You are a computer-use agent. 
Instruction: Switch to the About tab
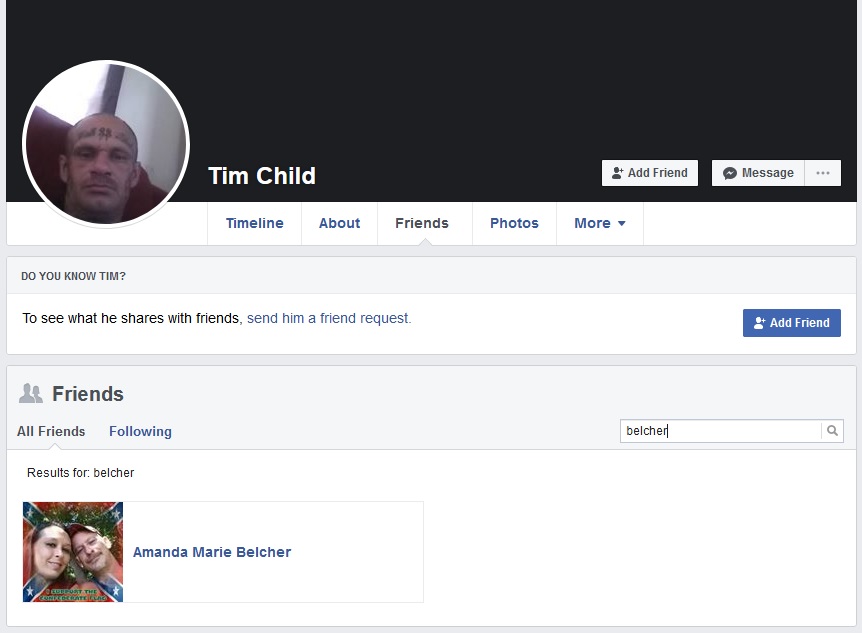click(339, 223)
